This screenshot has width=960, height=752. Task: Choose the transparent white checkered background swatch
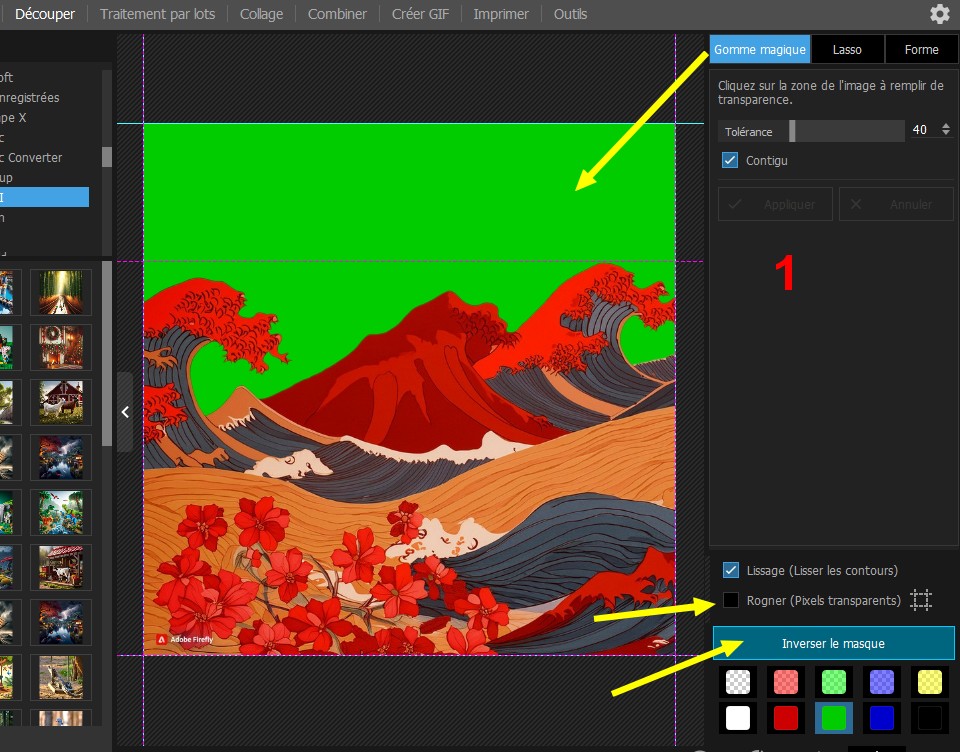pyautogui.click(x=738, y=682)
